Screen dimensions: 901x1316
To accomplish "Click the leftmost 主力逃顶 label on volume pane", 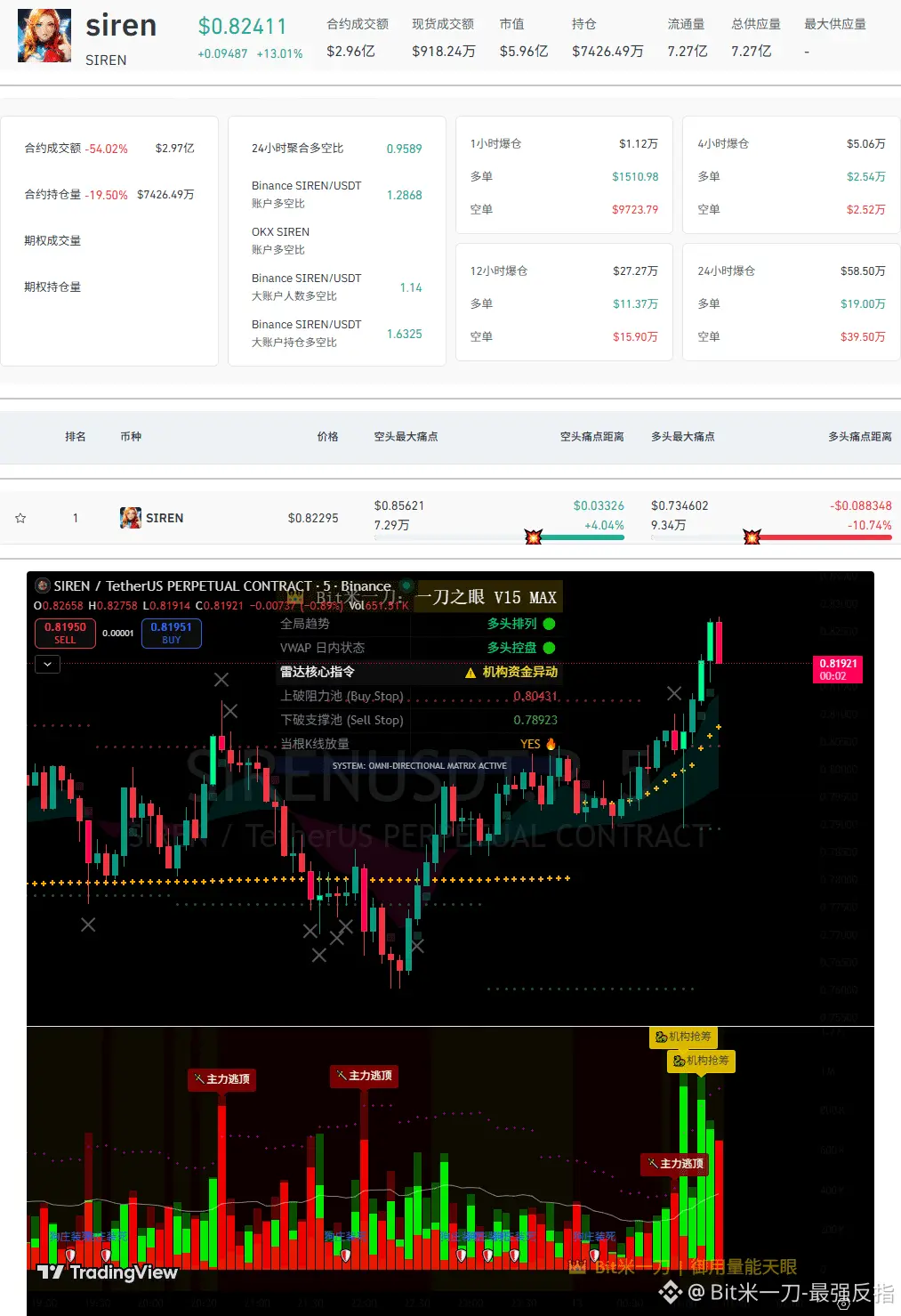I will coord(222,1079).
